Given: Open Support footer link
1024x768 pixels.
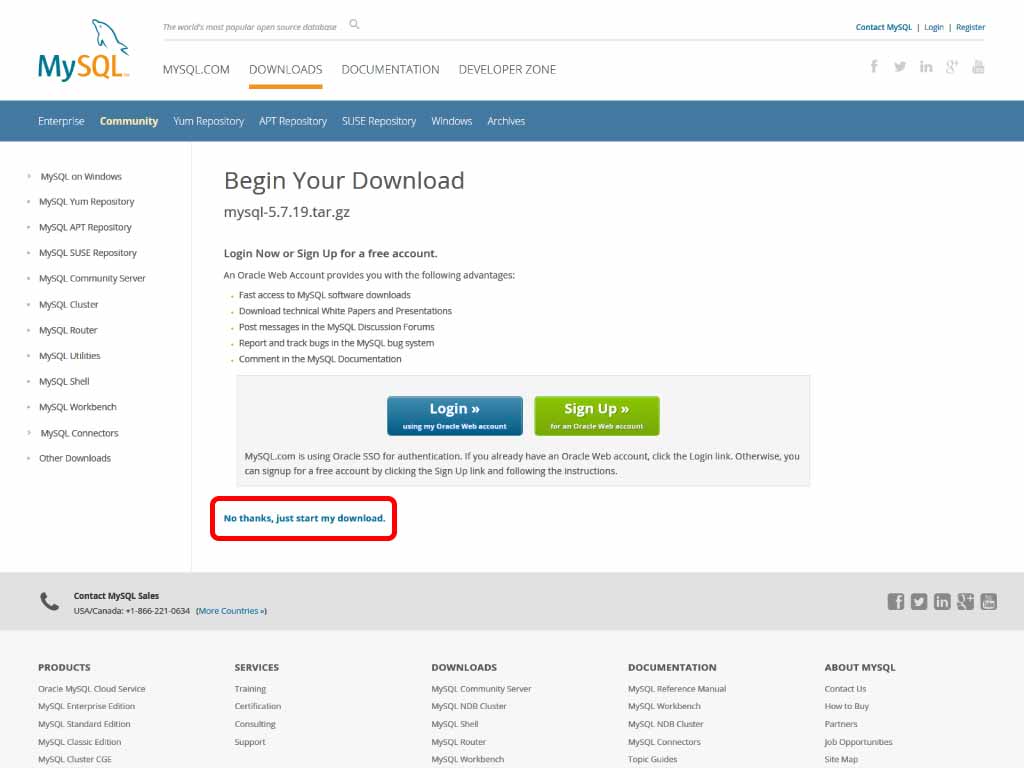Looking at the screenshot, I should click(x=250, y=742).
